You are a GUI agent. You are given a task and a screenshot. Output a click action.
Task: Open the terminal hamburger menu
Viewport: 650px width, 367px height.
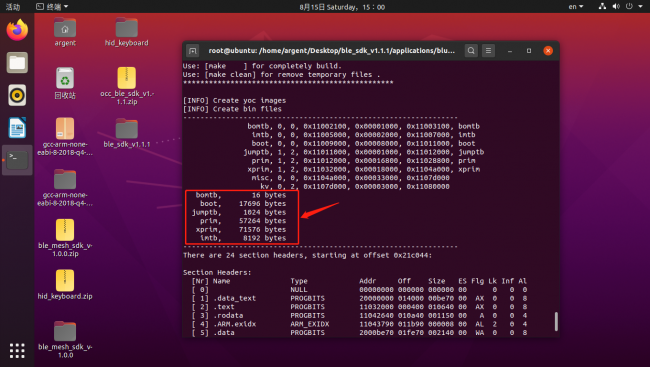(488, 51)
